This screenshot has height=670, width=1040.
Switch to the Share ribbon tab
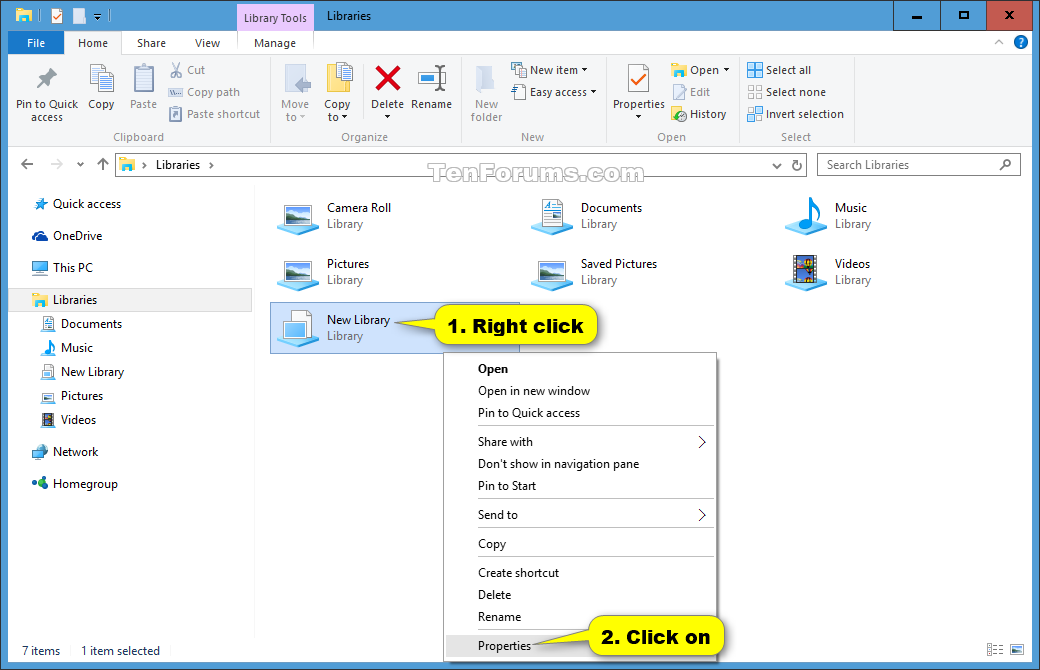[x=151, y=42]
